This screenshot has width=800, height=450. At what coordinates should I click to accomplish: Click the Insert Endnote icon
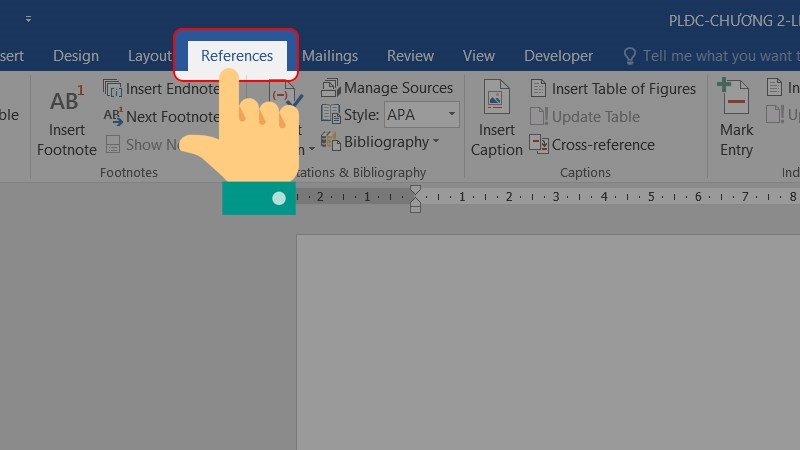coord(112,89)
